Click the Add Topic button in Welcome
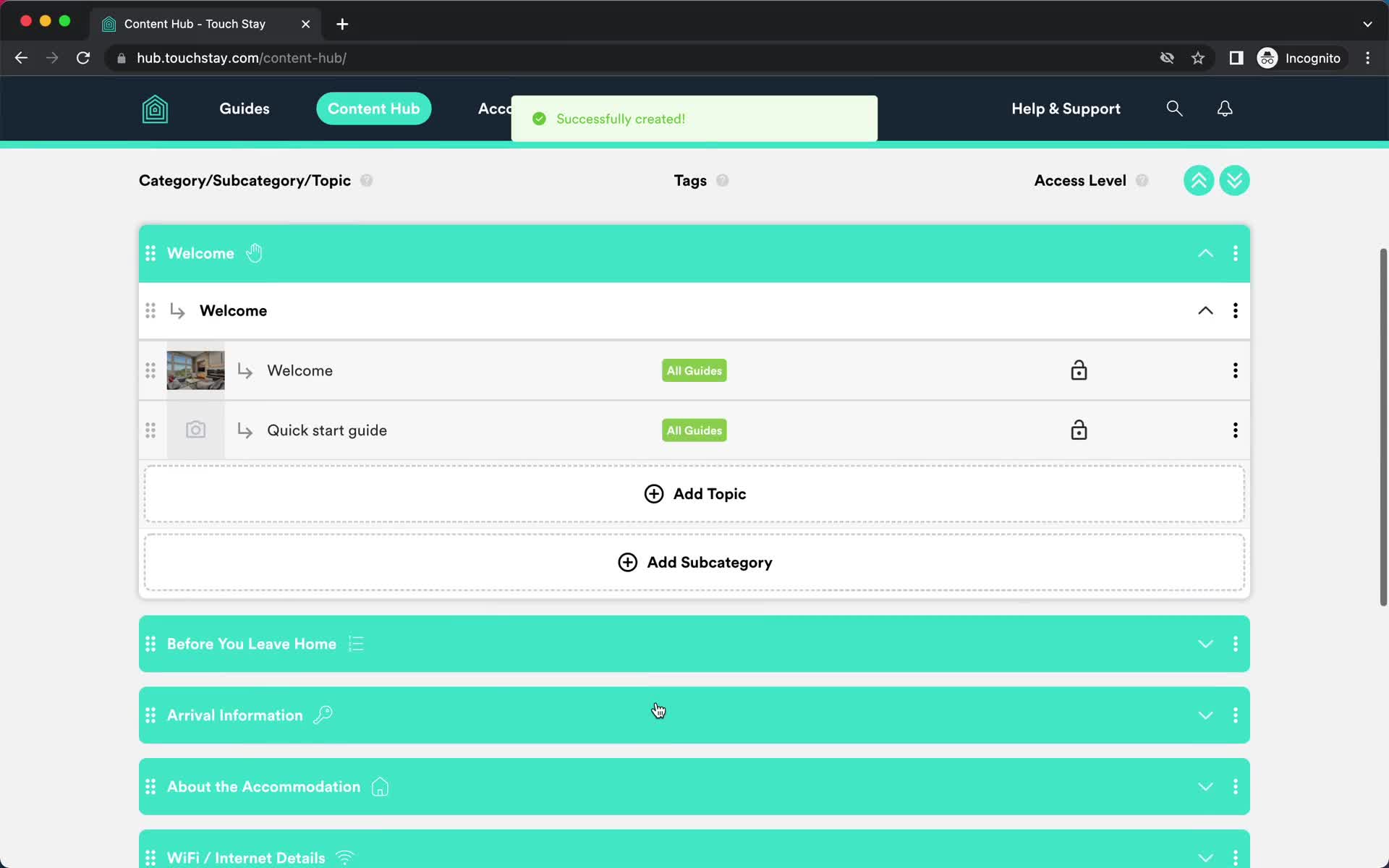1389x868 pixels. [x=694, y=493]
